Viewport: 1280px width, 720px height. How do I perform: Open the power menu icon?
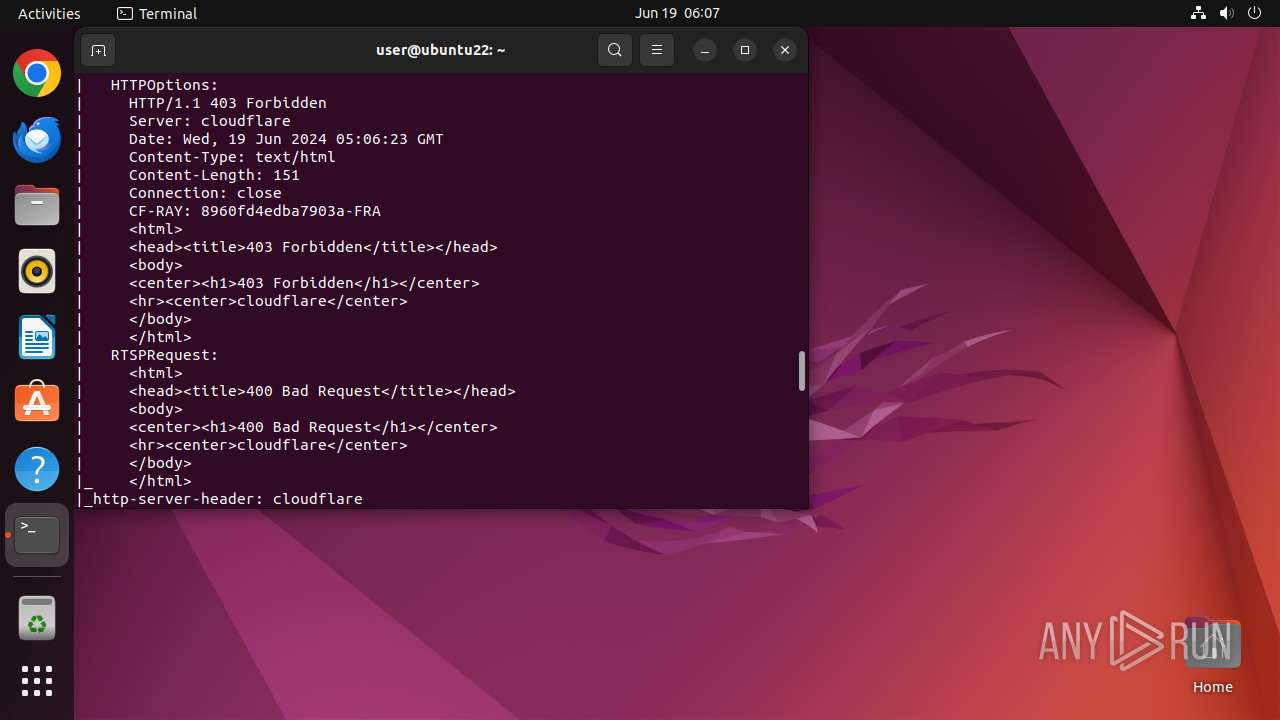[x=1255, y=13]
